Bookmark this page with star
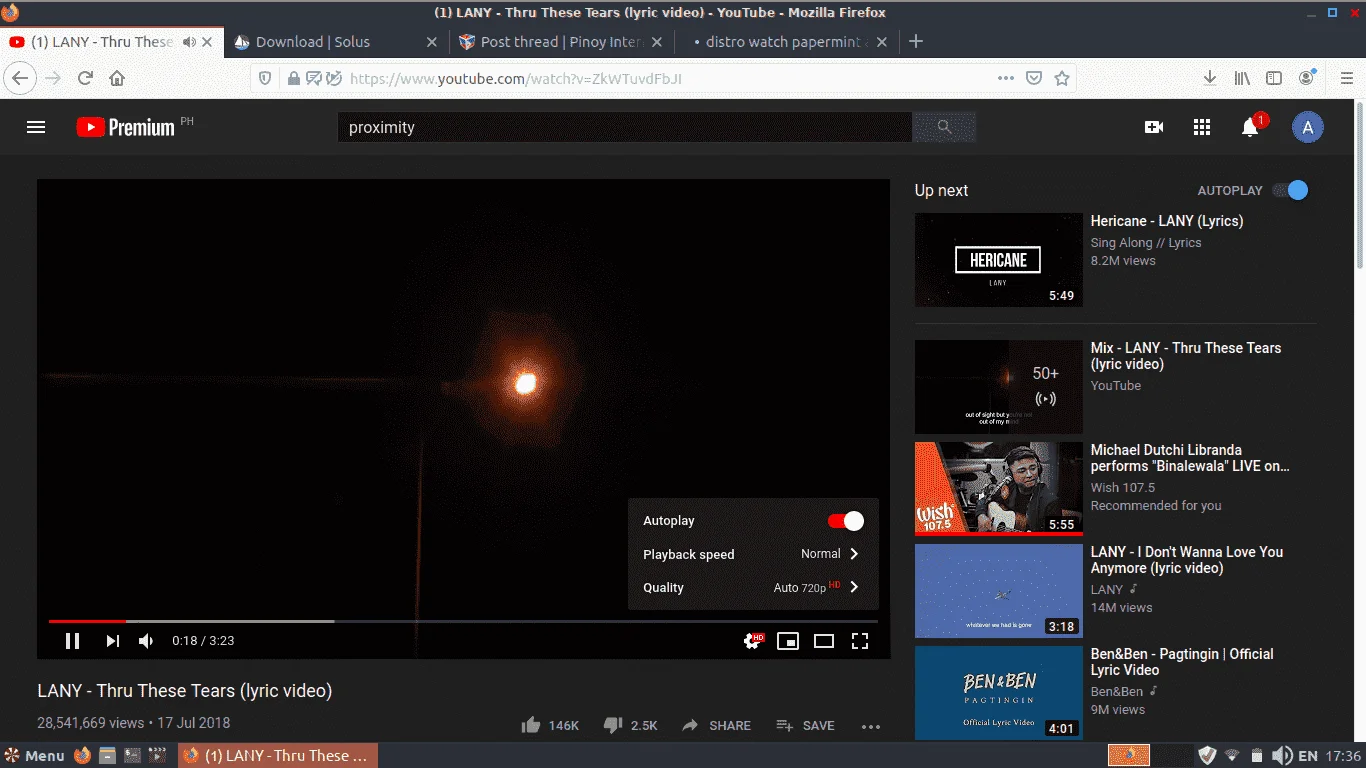Screen dimensions: 1366x768 (1062, 78)
